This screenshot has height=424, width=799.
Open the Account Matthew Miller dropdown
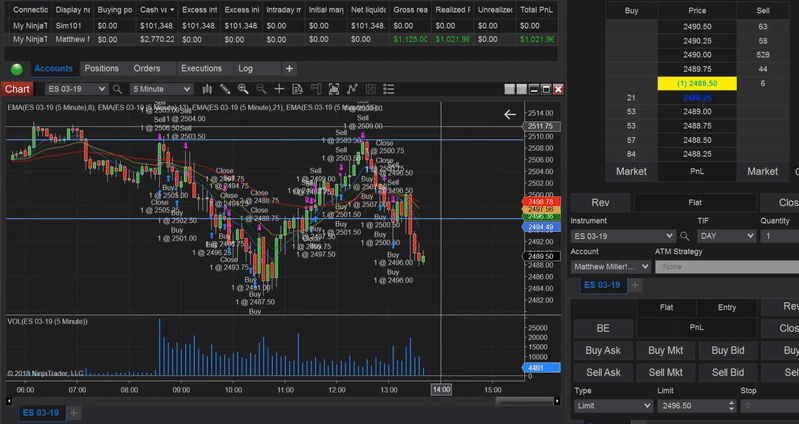[611, 267]
